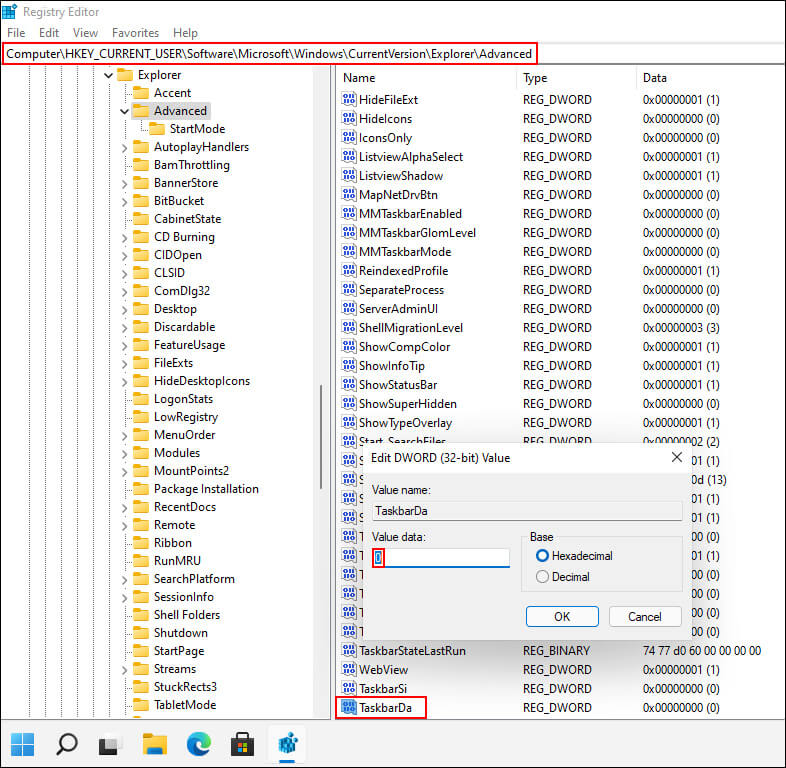Select the Shell Folders key
Image resolution: width=786 pixels, height=768 pixels.
186,615
